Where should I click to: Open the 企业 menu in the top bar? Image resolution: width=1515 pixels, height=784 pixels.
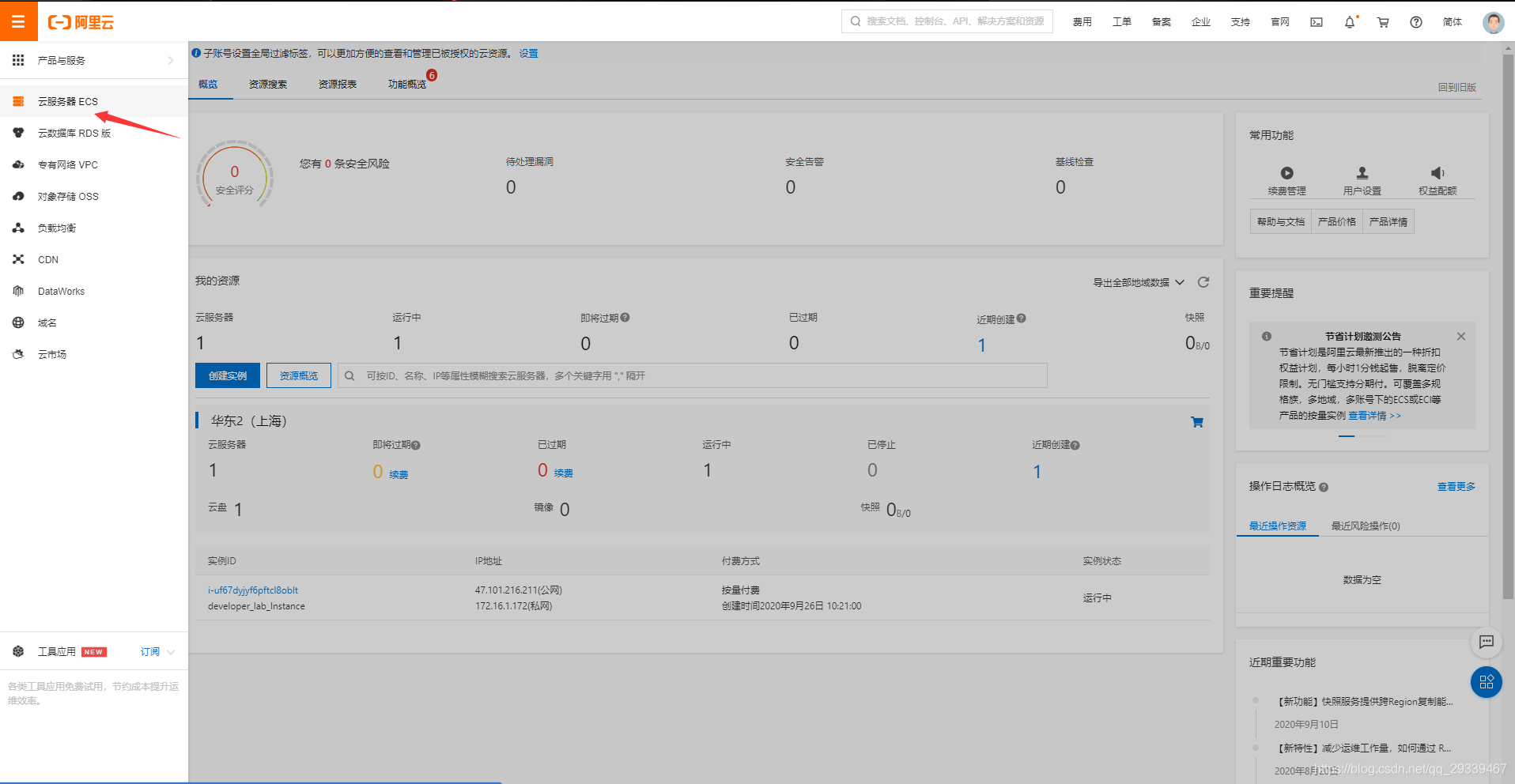[x=1200, y=22]
